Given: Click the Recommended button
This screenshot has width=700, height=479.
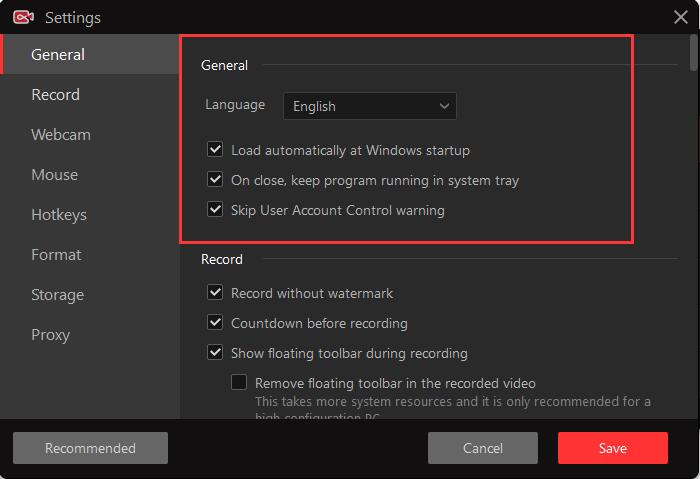Looking at the screenshot, I should point(90,448).
